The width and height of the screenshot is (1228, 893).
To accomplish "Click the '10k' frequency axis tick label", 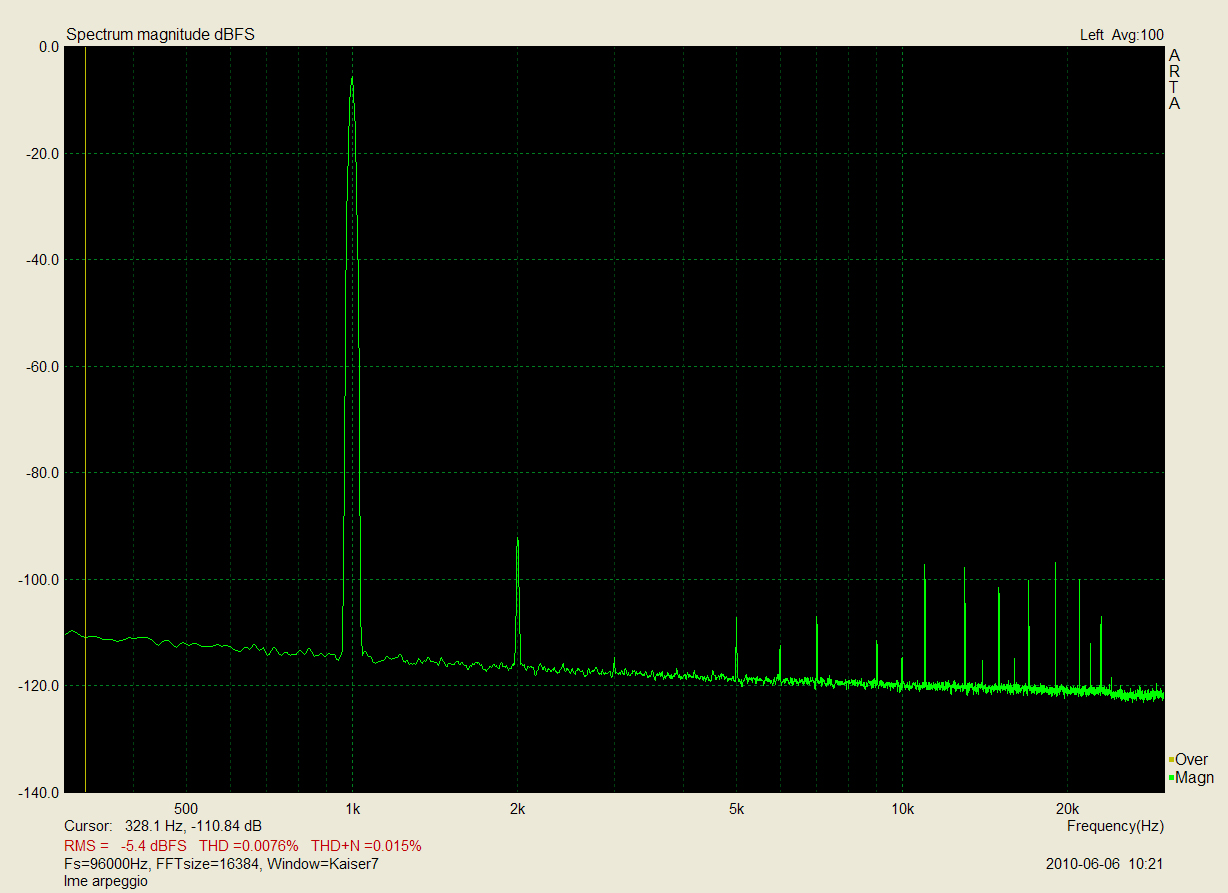I will [902, 808].
